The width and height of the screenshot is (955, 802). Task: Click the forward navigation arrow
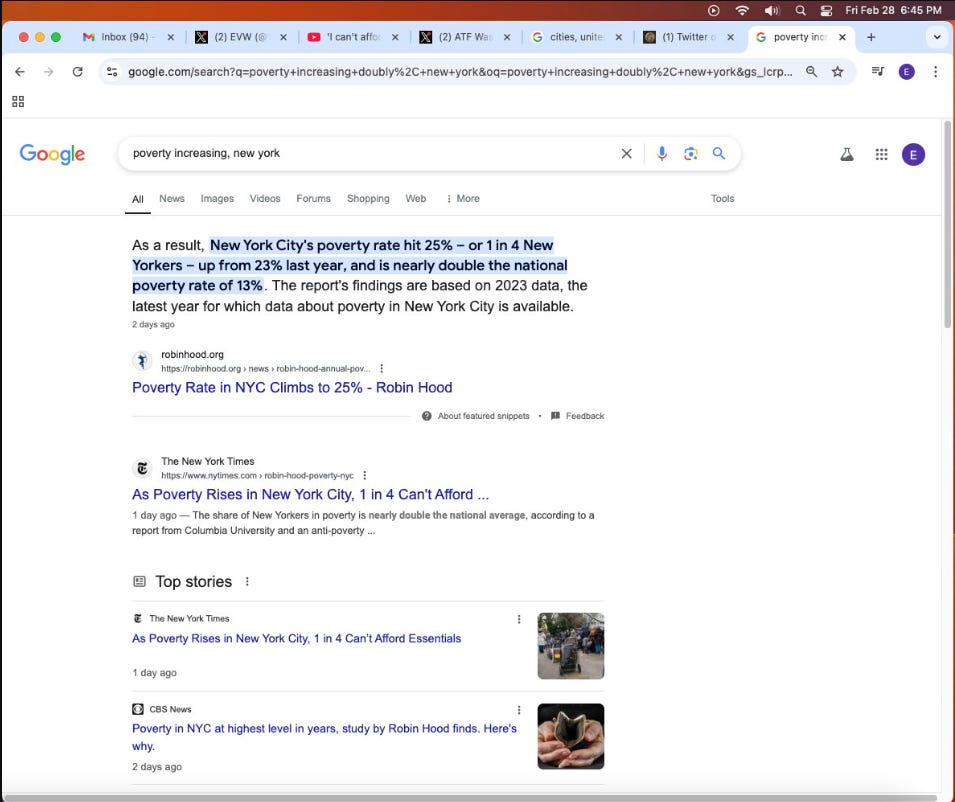pyautogui.click(x=48, y=72)
